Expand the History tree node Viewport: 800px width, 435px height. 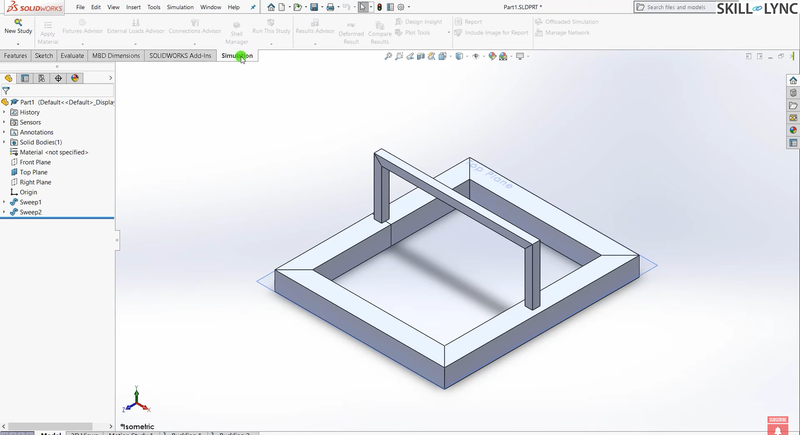click(4, 112)
